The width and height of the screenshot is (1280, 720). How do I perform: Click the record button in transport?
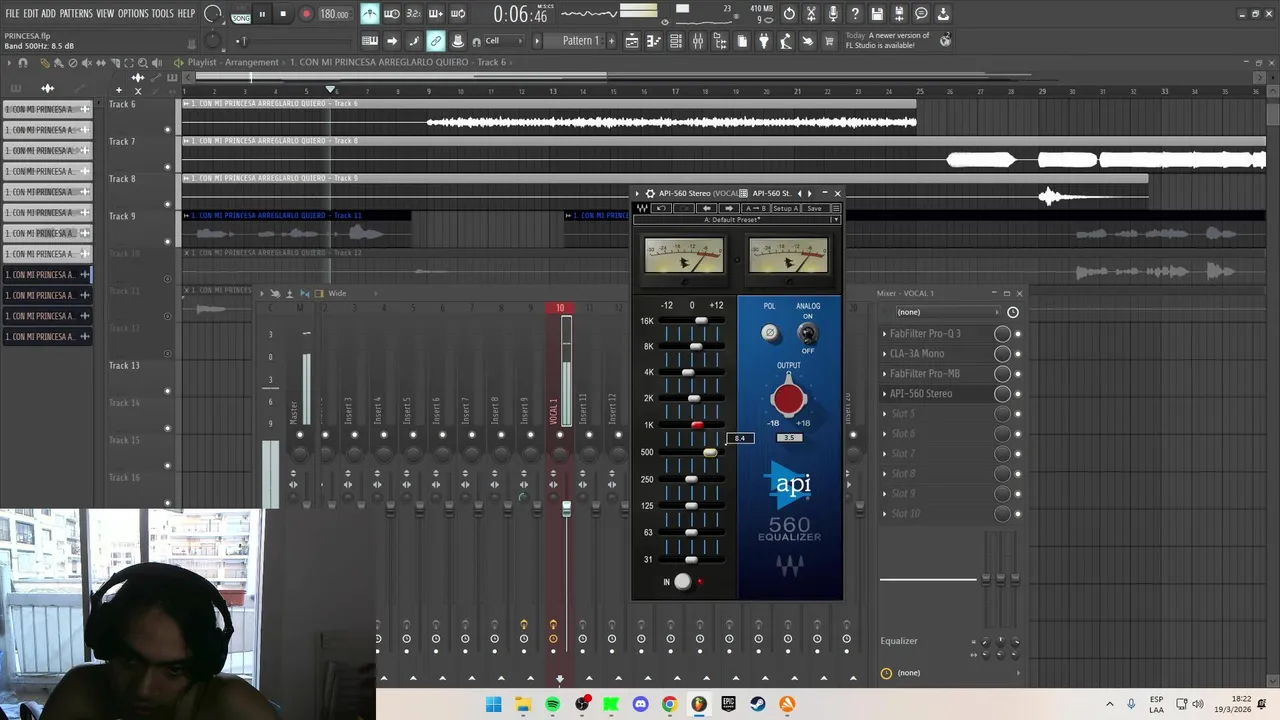[306, 14]
